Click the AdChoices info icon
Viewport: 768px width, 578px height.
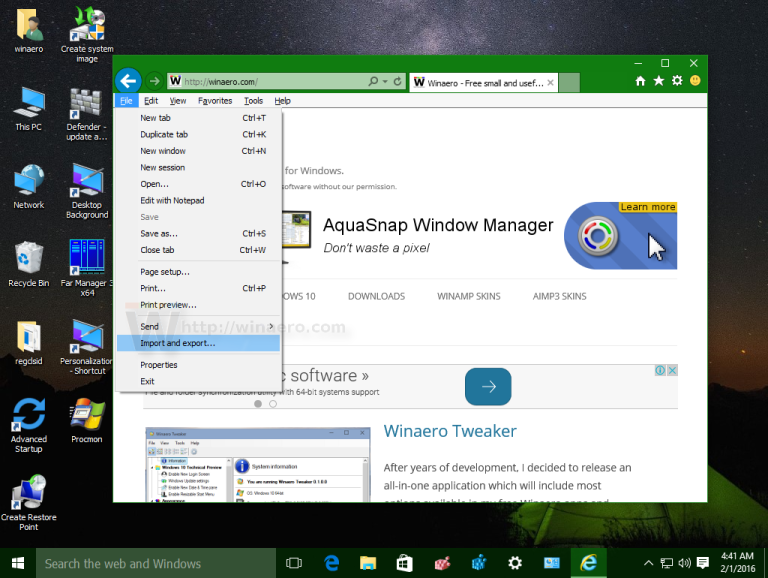[660, 370]
